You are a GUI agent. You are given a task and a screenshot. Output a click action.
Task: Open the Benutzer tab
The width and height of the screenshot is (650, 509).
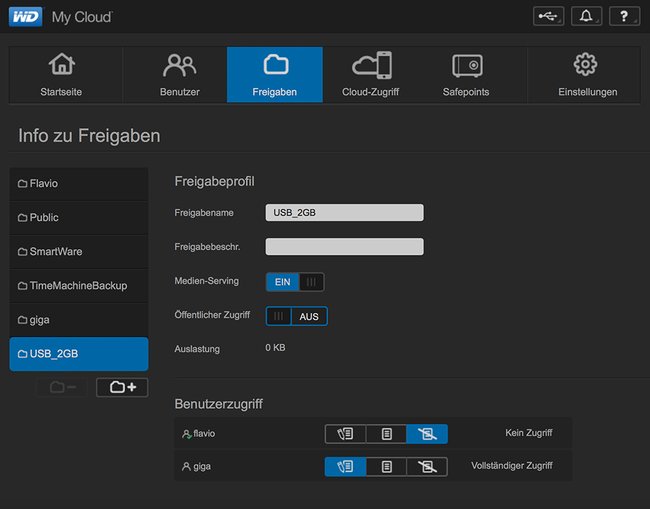coord(179,75)
